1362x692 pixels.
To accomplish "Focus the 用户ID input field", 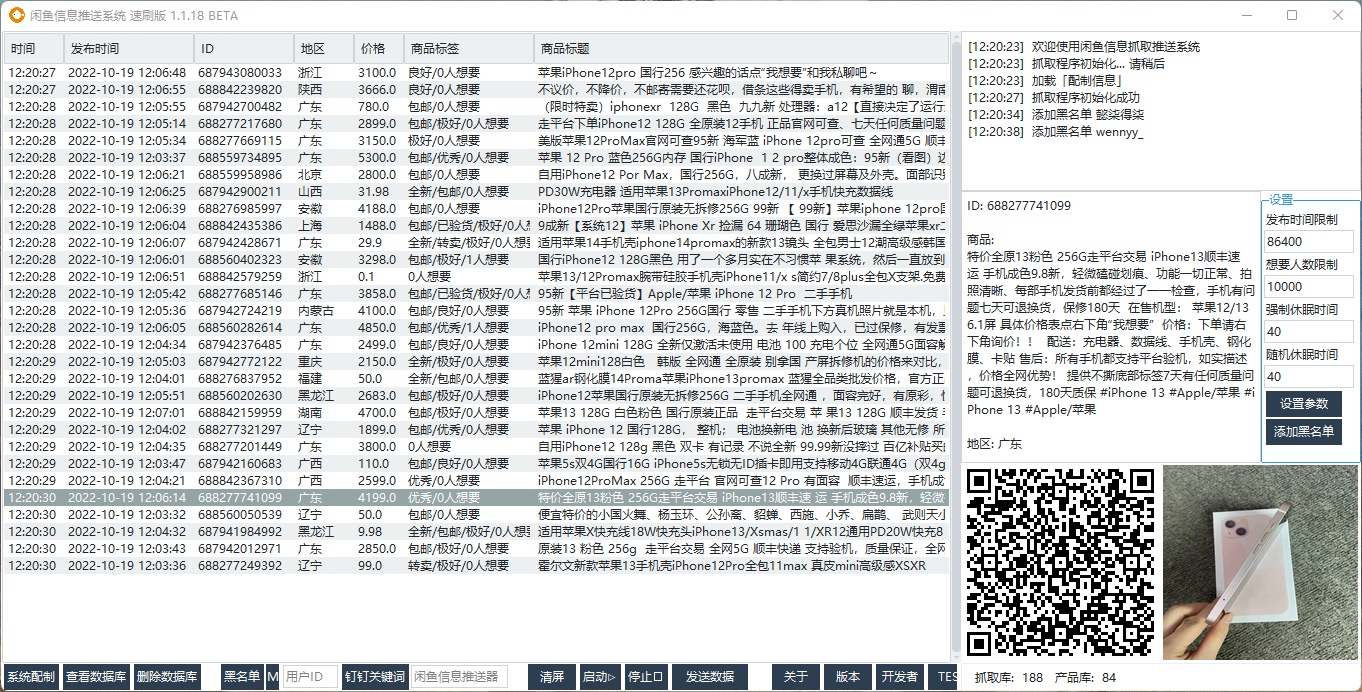I will tap(310, 677).
